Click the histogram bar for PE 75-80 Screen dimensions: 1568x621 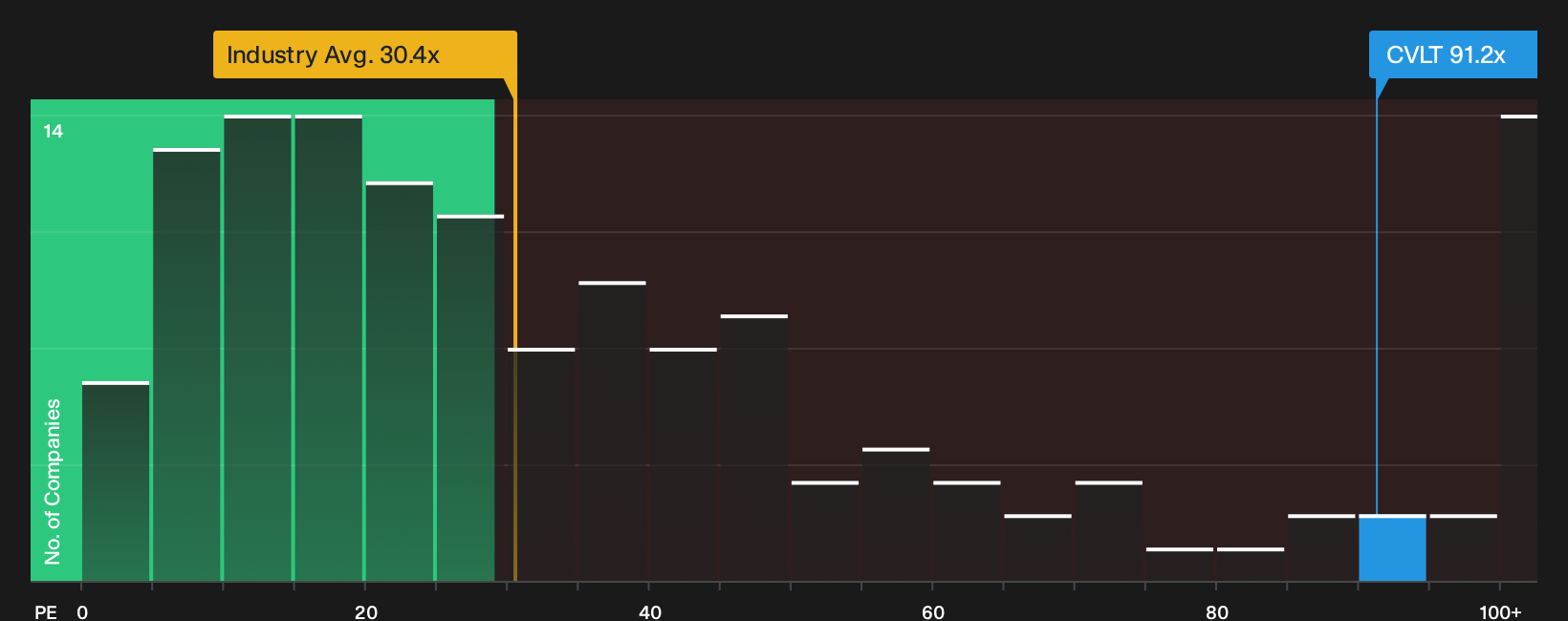pos(1179,565)
